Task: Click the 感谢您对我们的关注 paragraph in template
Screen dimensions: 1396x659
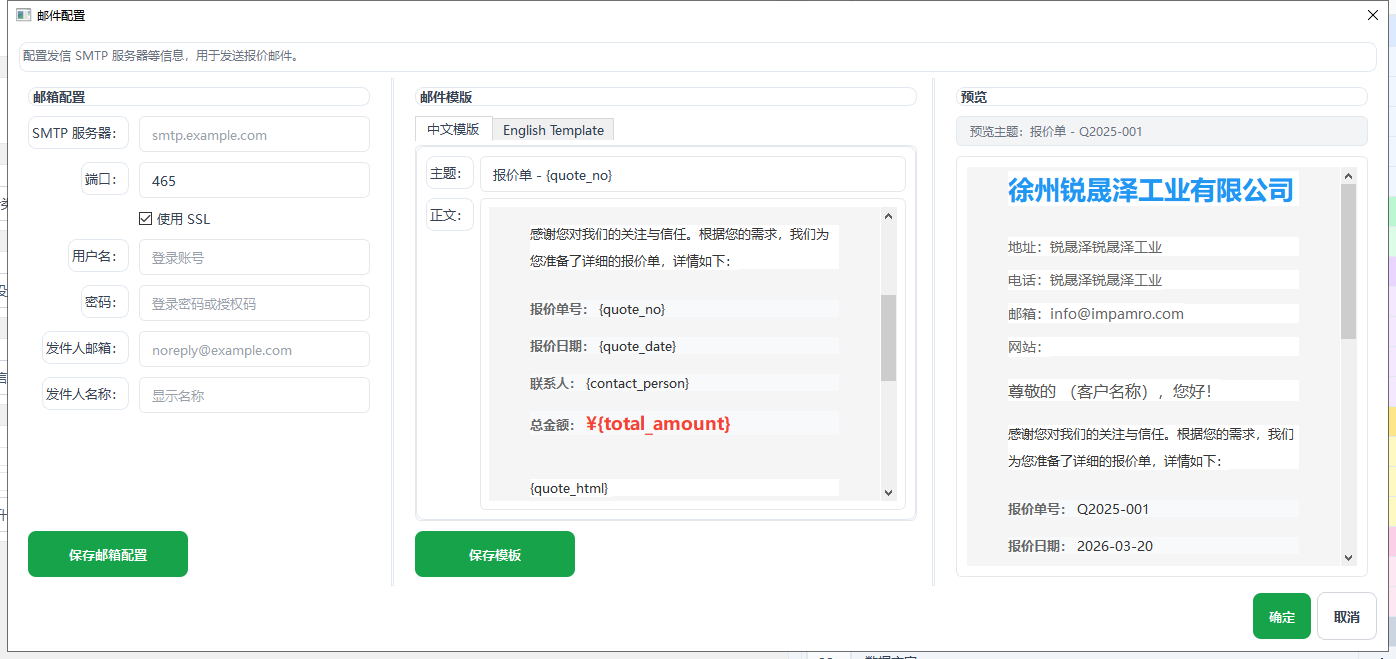Action: click(680, 247)
